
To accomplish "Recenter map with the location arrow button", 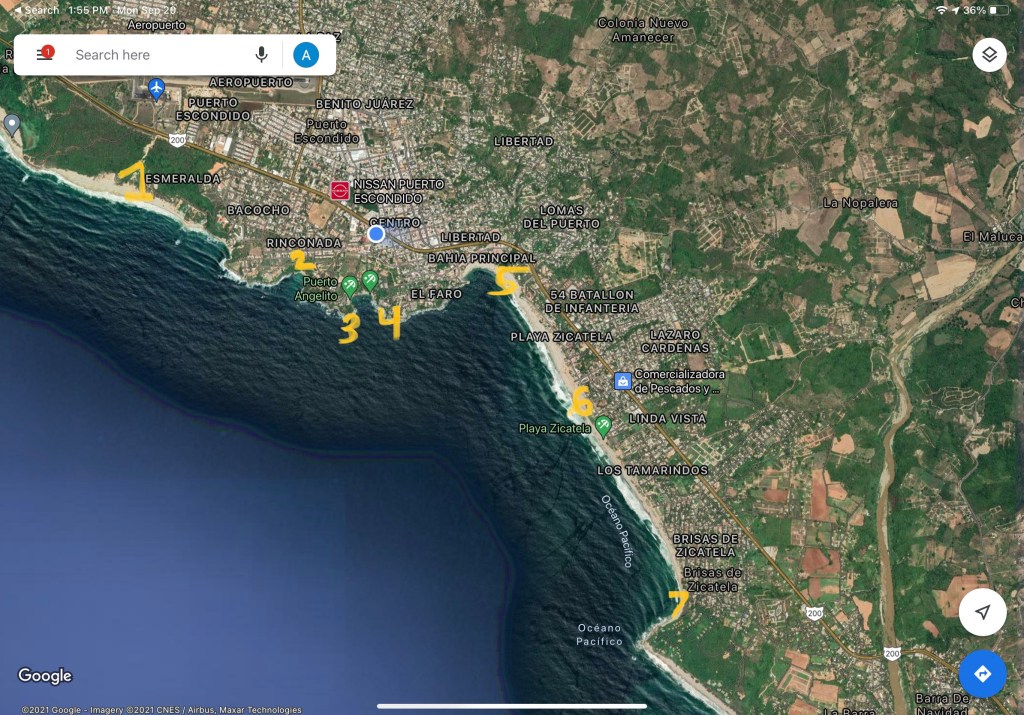I will click(x=982, y=612).
